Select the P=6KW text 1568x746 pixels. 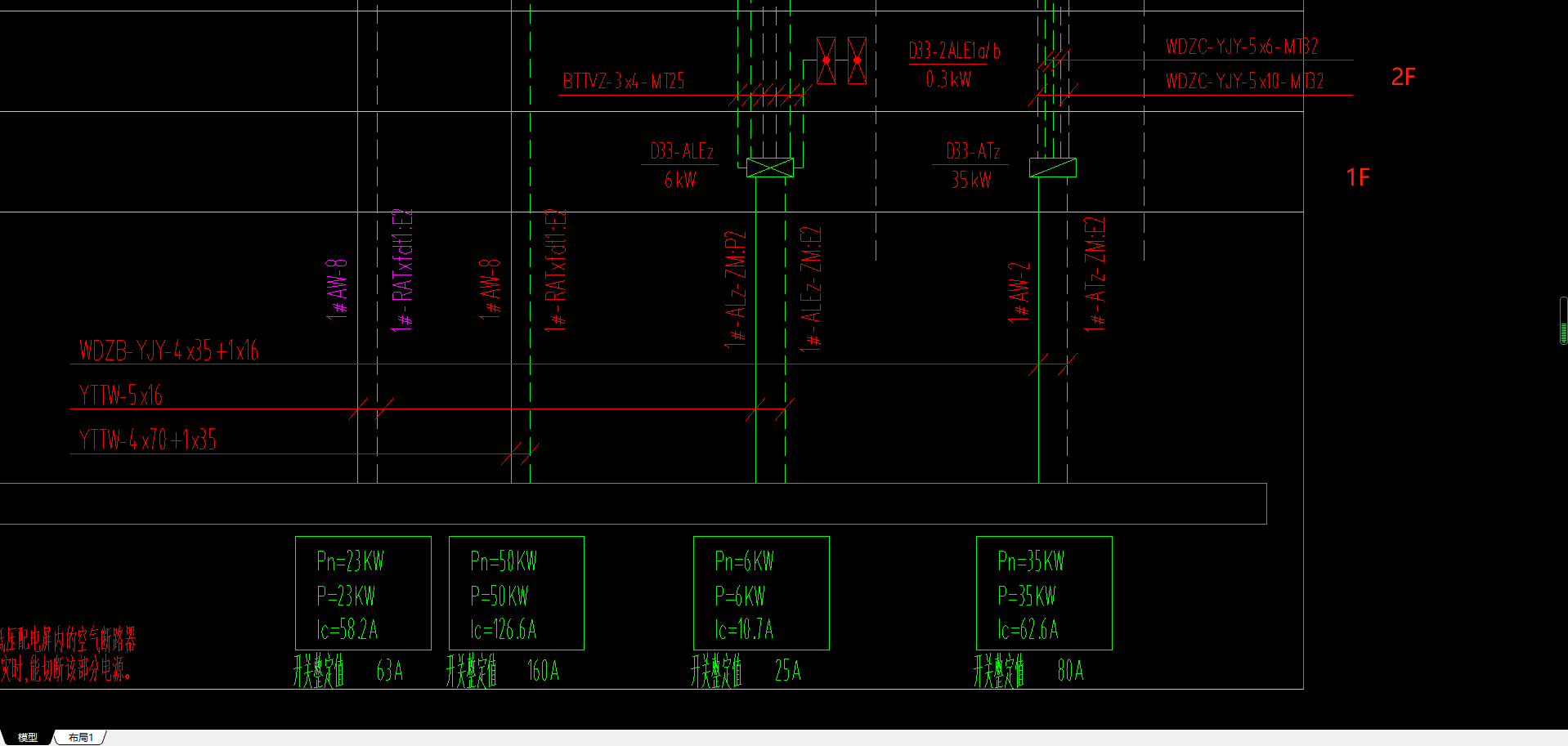[x=740, y=596]
